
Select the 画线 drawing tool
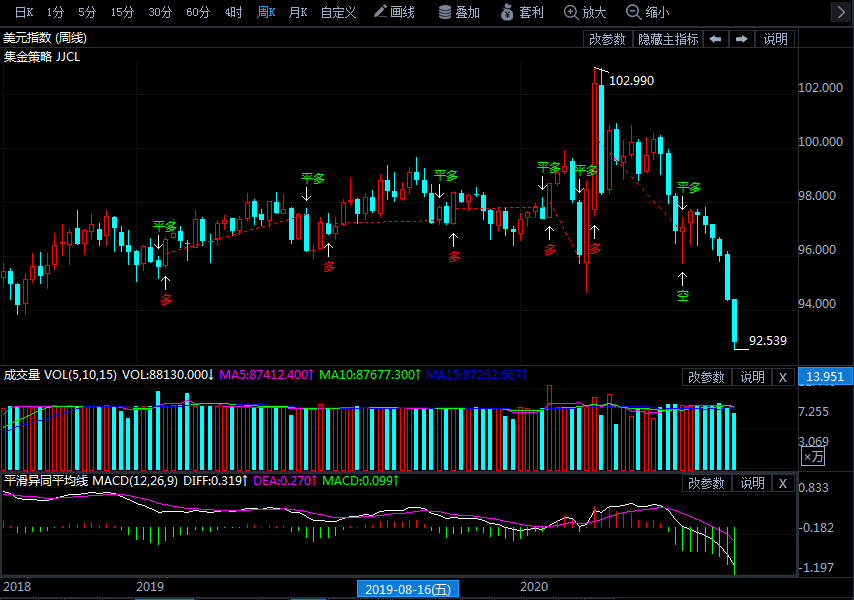point(394,12)
